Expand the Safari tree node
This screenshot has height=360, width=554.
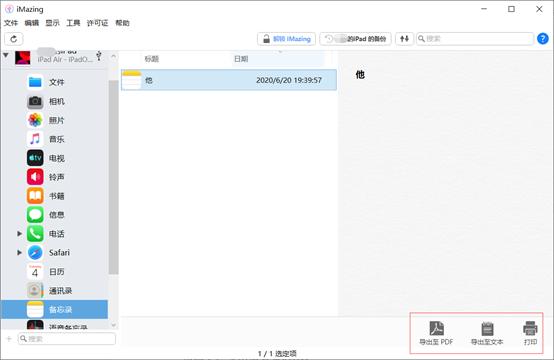(x=19, y=253)
